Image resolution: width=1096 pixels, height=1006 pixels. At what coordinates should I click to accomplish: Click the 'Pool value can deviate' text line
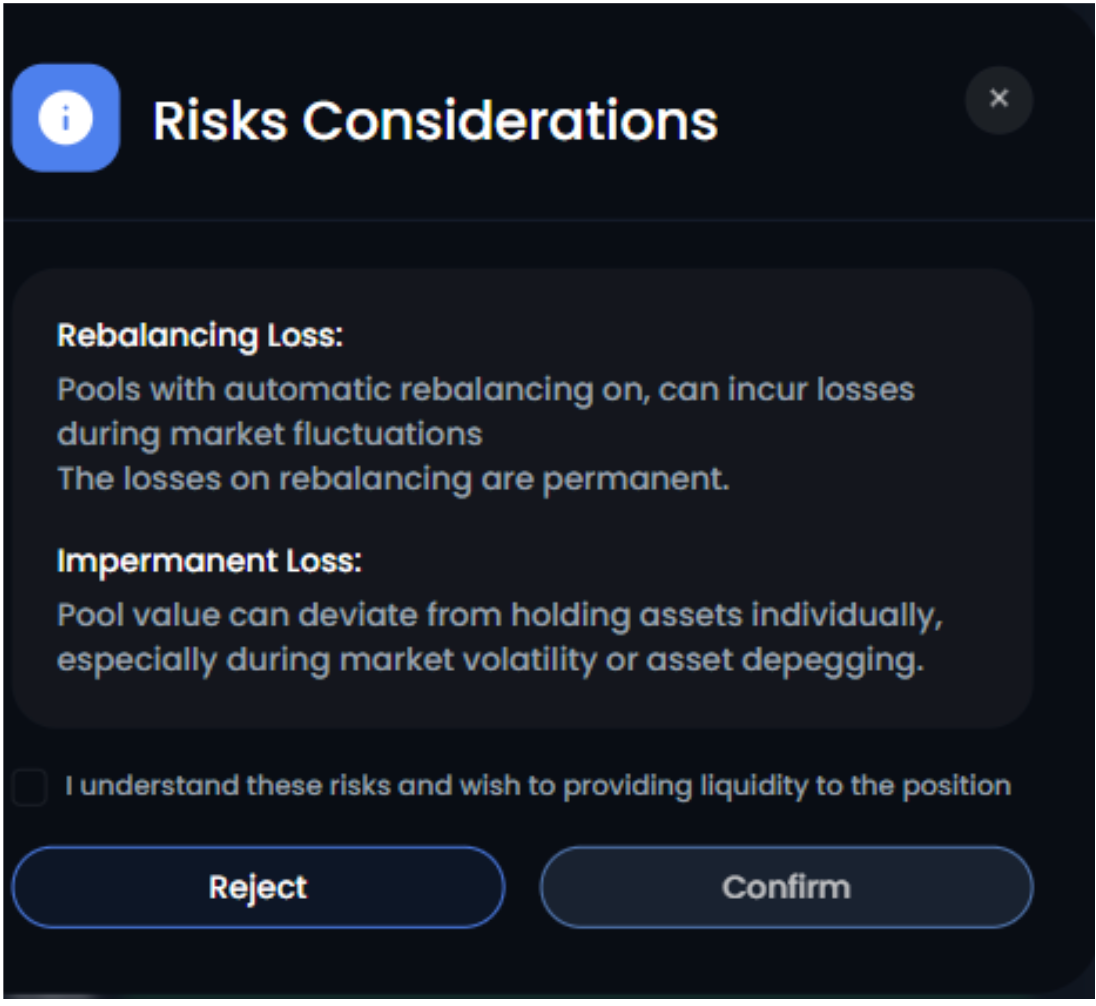pos(500,615)
